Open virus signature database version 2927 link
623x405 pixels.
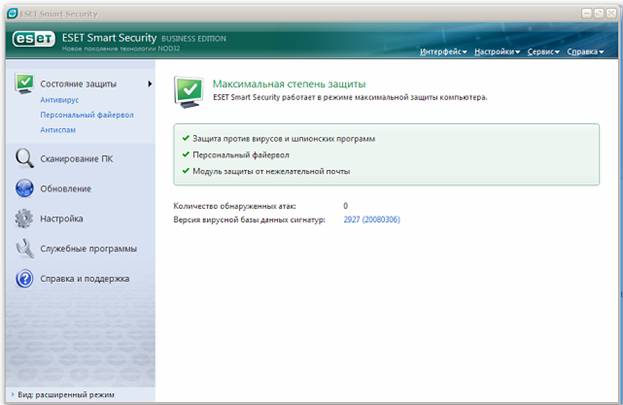tap(371, 219)
